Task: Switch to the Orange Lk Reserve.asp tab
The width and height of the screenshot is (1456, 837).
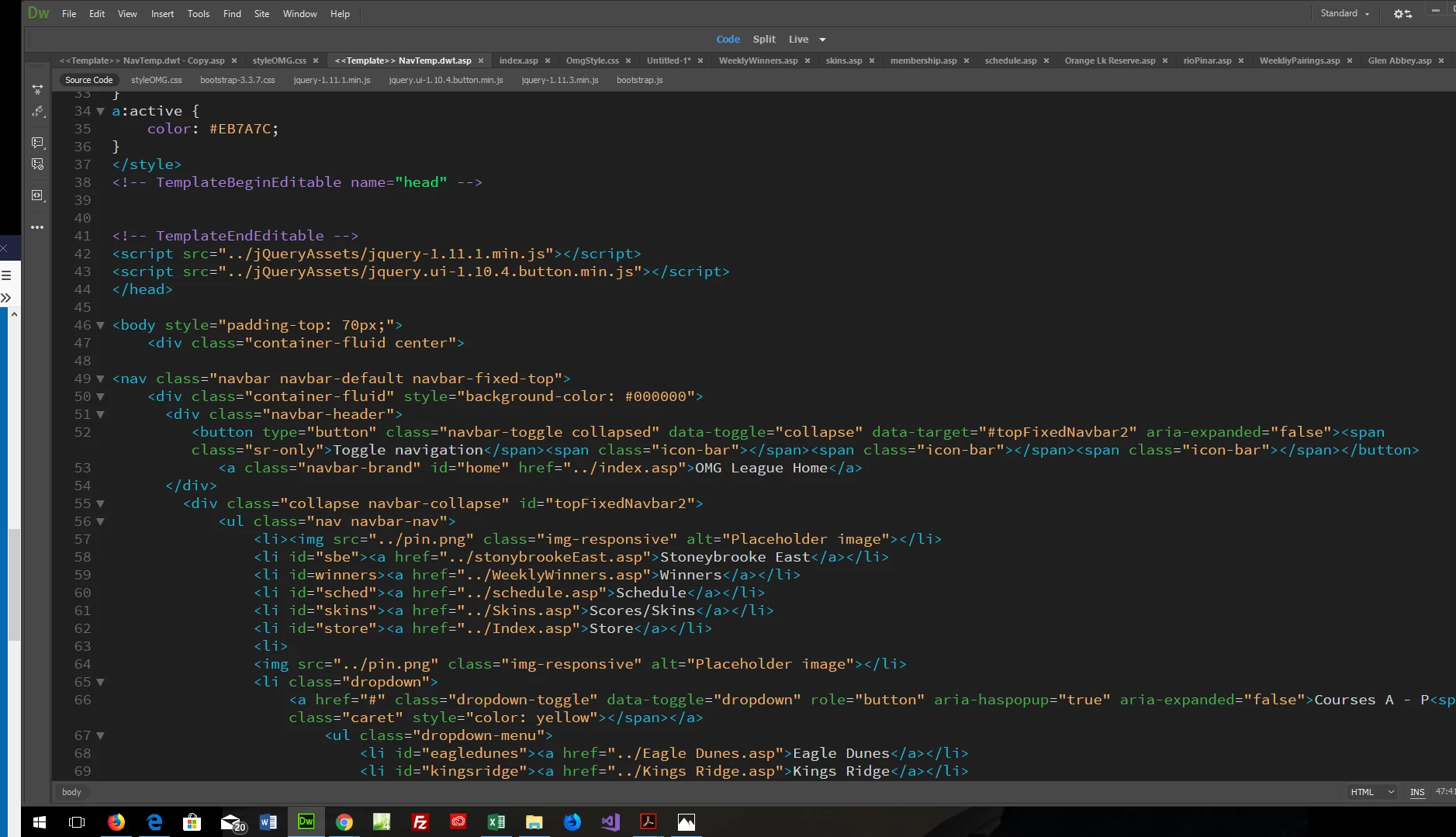Action: (1110, 61)
